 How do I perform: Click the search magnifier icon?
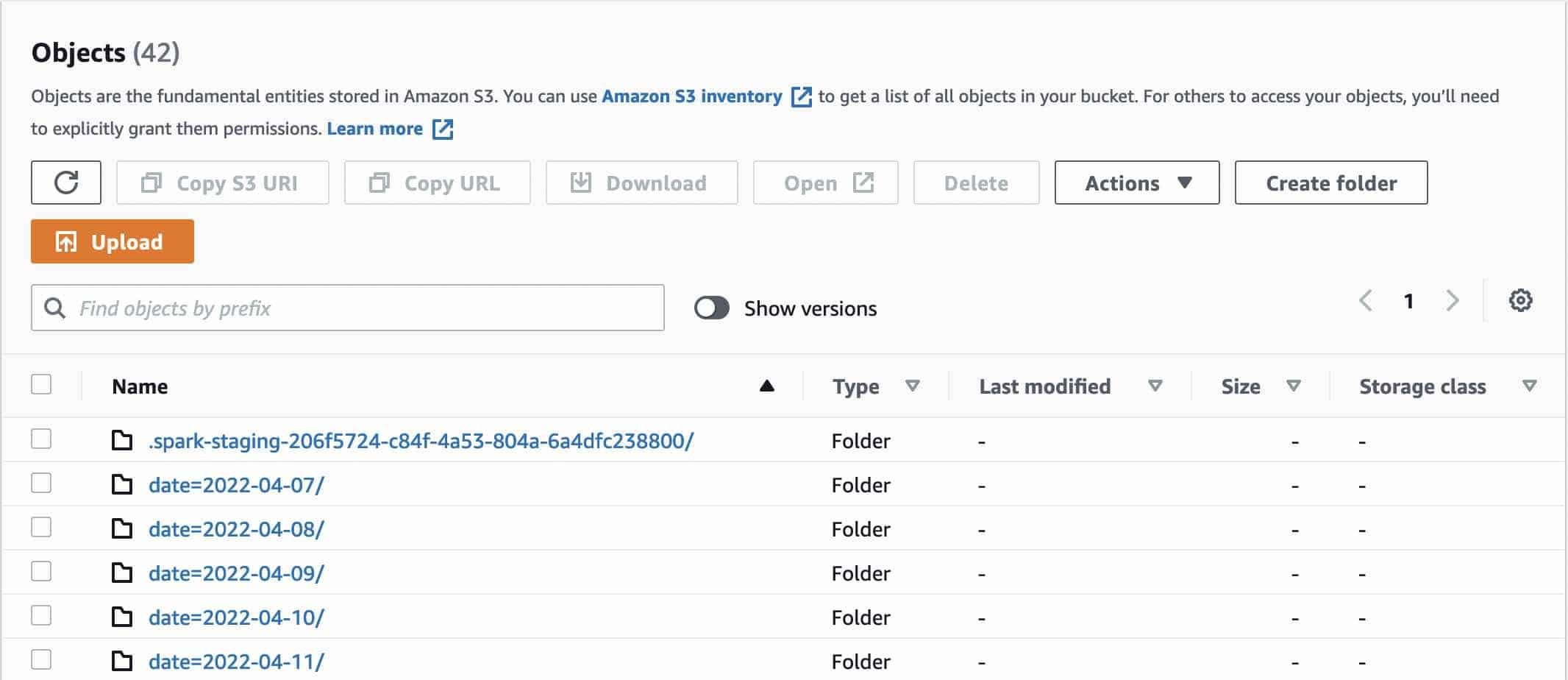pyautogui.click(x=54, y=308)
